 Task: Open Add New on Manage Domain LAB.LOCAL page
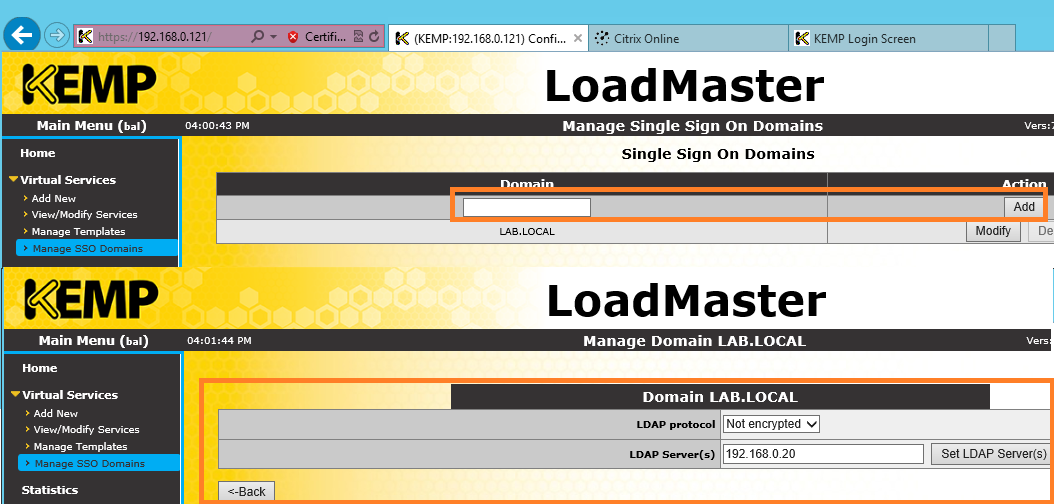pos(56,413)
